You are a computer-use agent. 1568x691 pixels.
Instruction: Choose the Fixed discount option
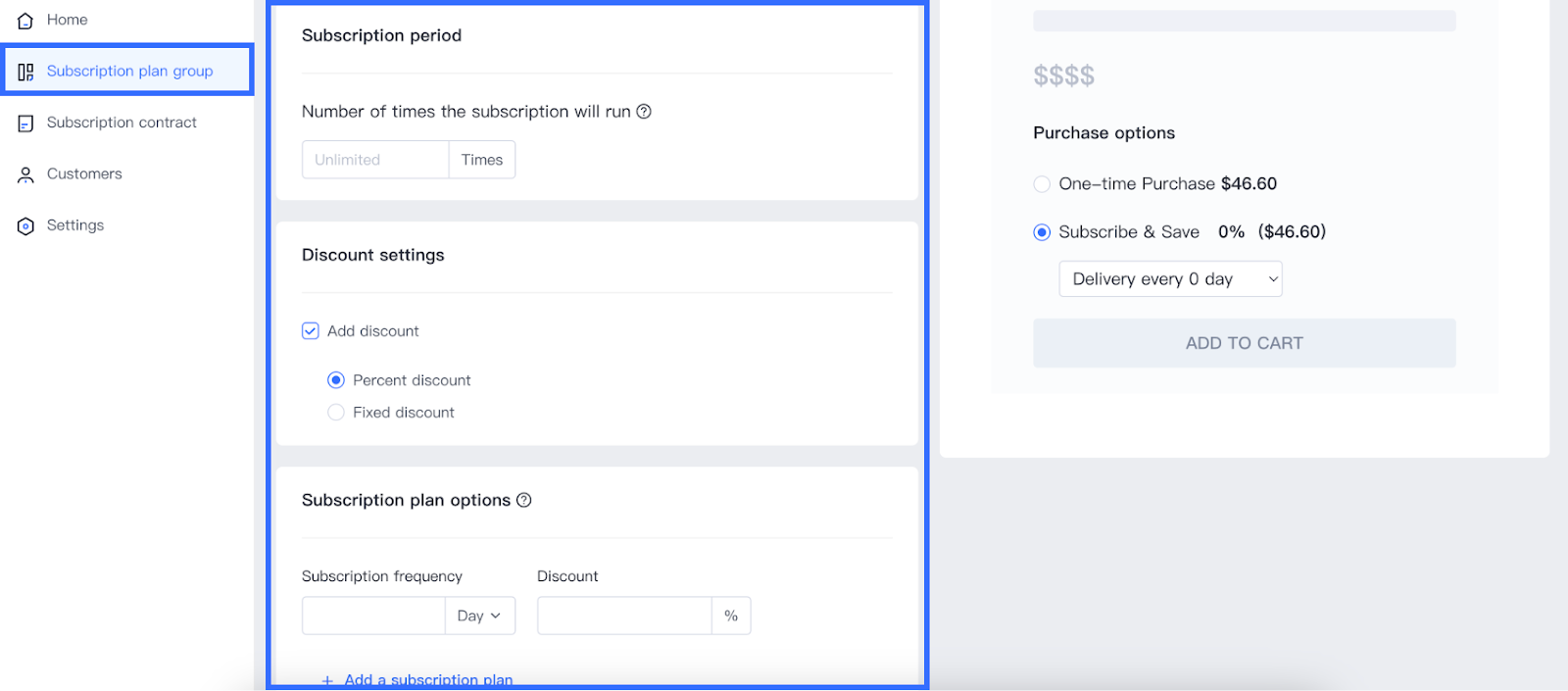[x=336, y=413]
